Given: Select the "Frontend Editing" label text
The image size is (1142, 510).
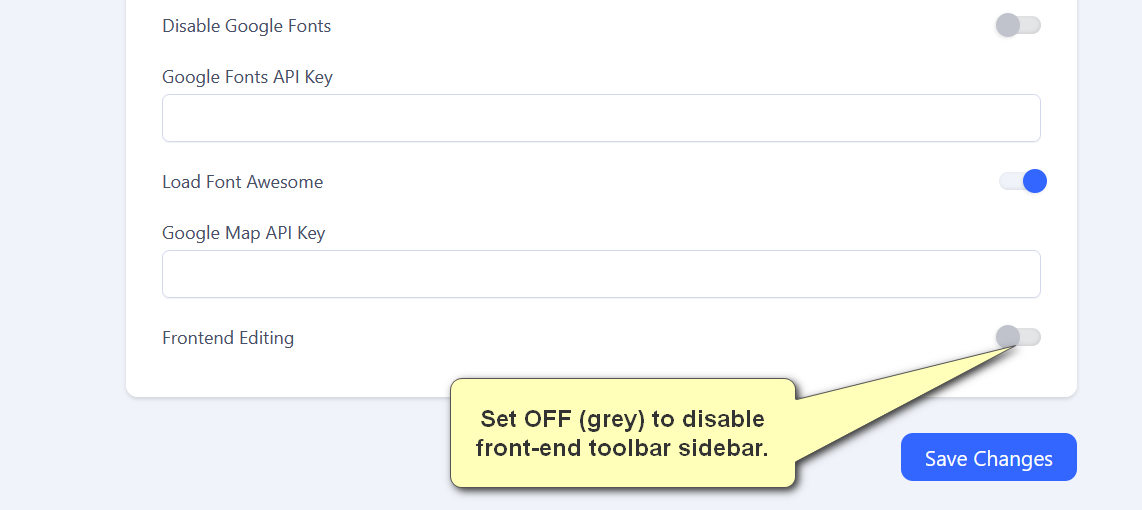Looking at the screenshot, I should click(x=228, y=338).
